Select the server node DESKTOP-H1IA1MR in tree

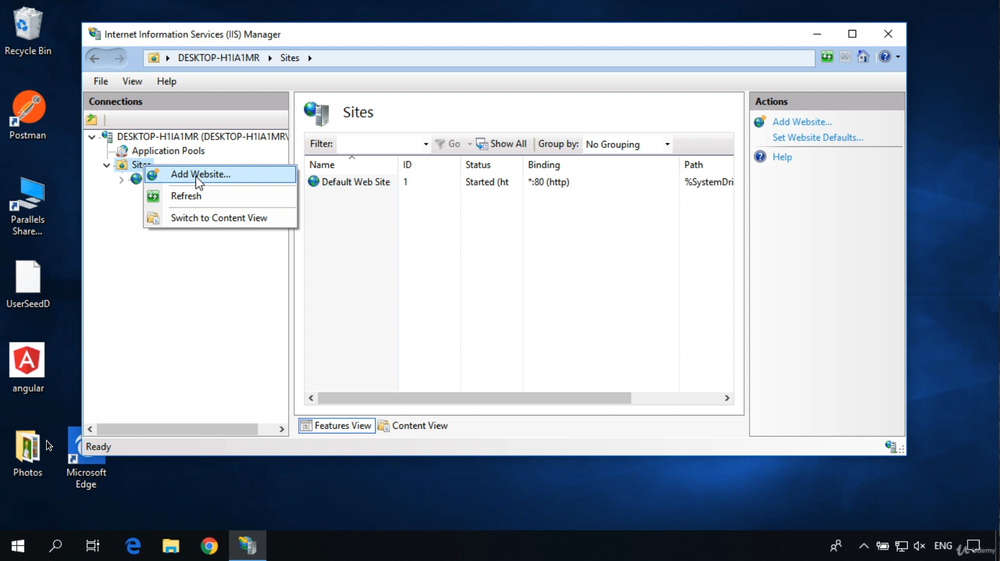click(202, 136)
